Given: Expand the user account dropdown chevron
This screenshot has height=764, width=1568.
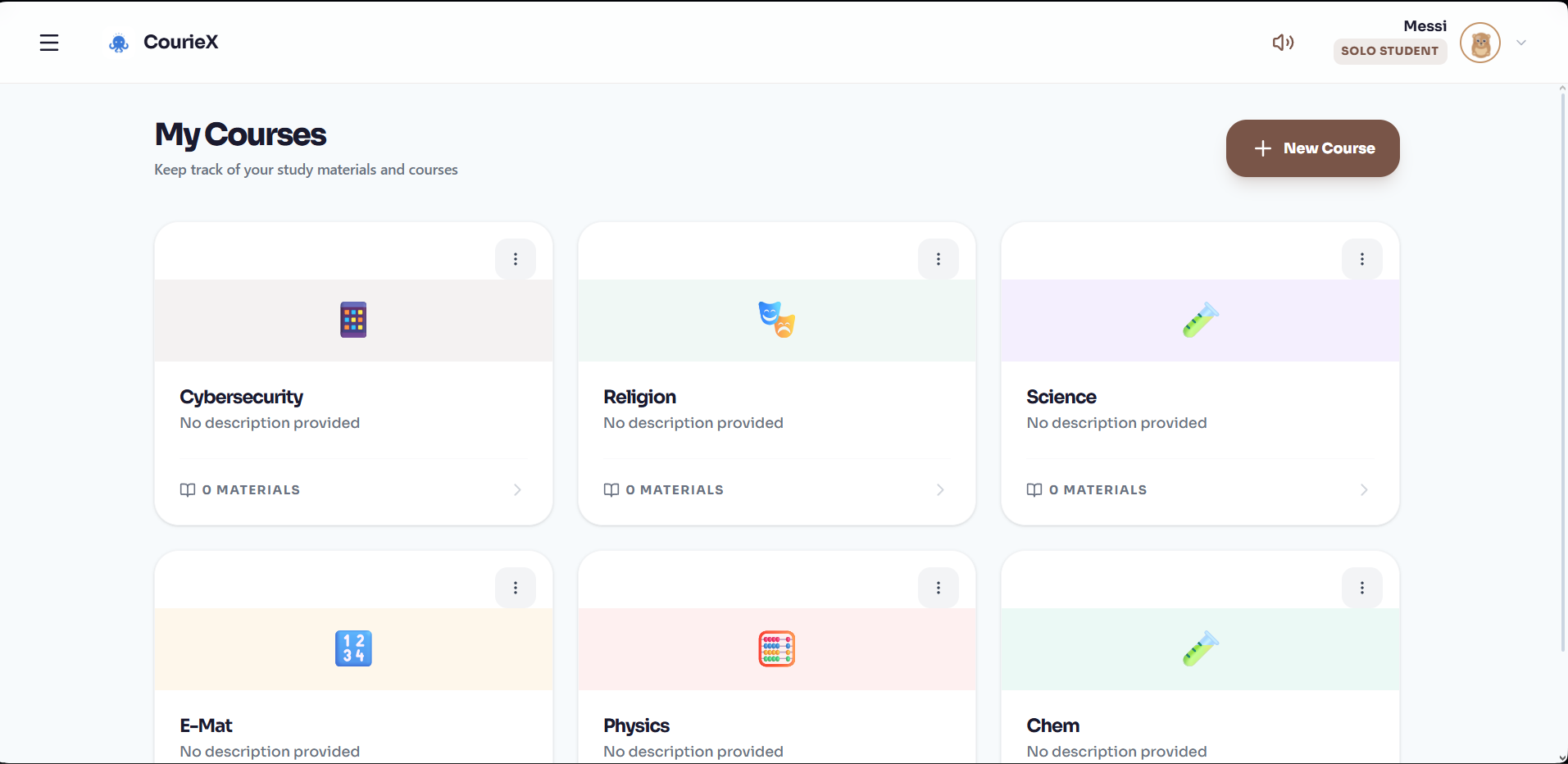Looking at the screenshot, I should coord(1521,43).
